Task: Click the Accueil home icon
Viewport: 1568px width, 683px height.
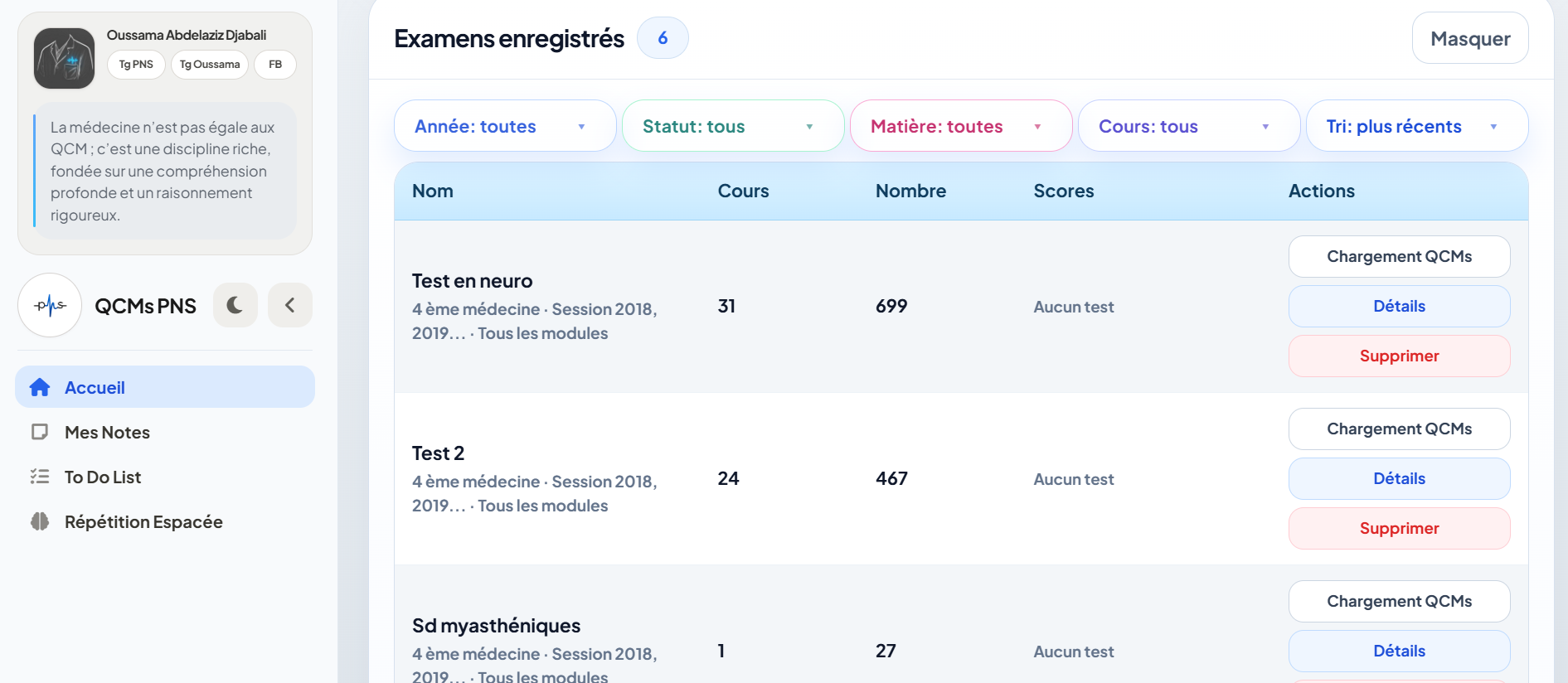Action: pyautogui.click(x=40, y=387)
